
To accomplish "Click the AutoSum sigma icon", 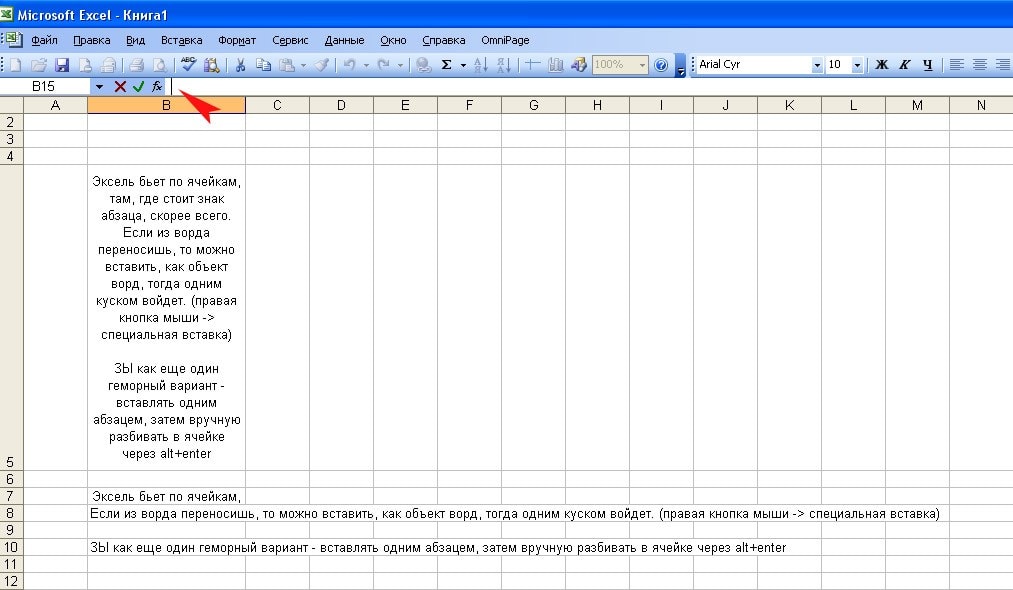I will [x=447, y=65].
